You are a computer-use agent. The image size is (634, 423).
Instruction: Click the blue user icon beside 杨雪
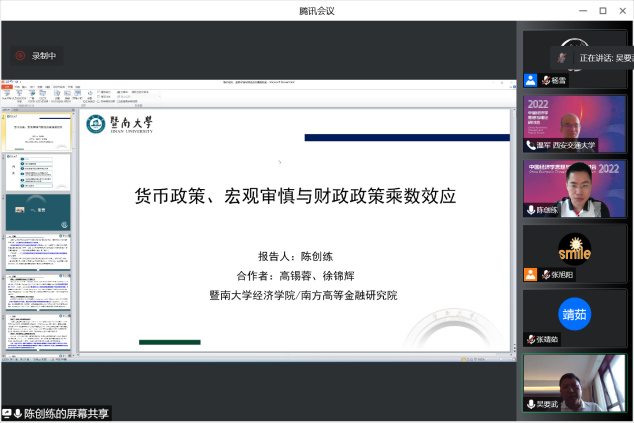click(x=531, y=81)
